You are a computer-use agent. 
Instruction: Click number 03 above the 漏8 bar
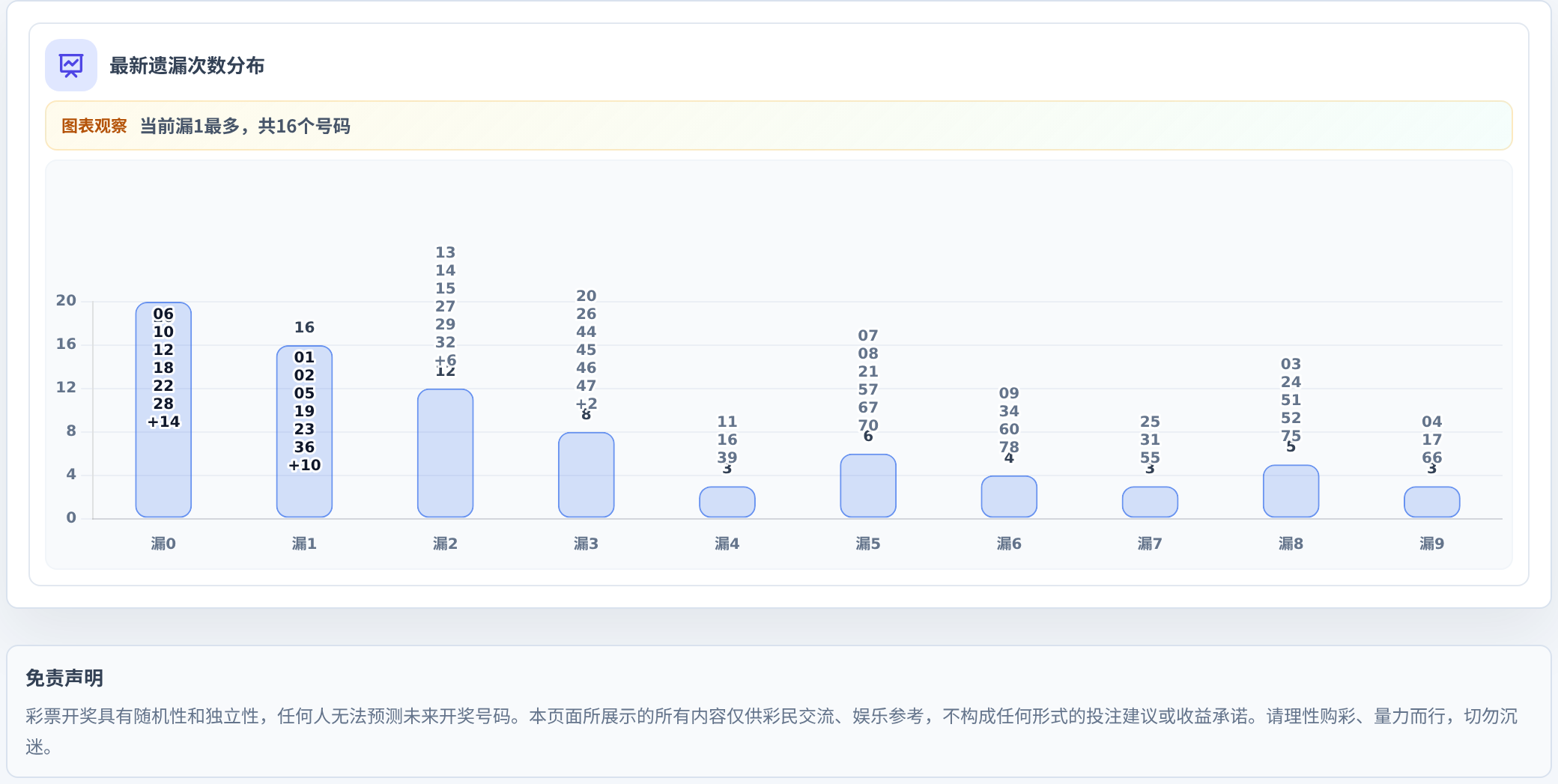tap(1291, 364)
